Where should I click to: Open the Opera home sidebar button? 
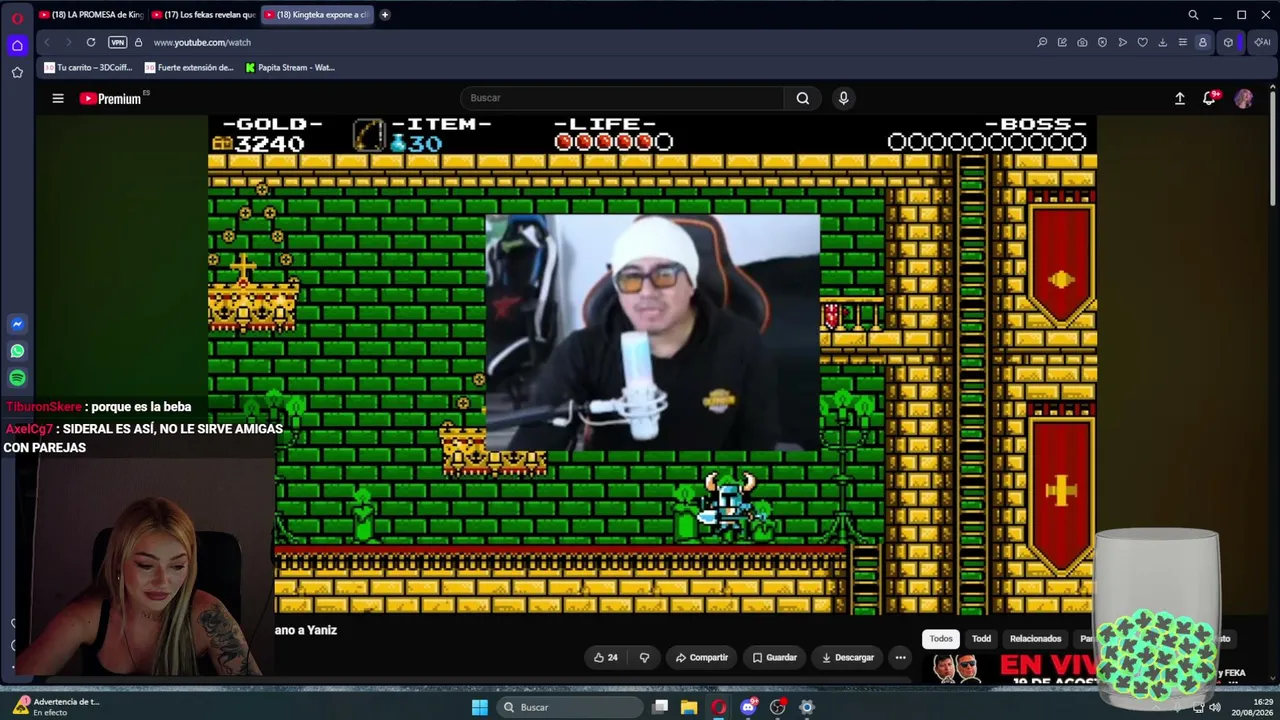[x=17, y=45]
